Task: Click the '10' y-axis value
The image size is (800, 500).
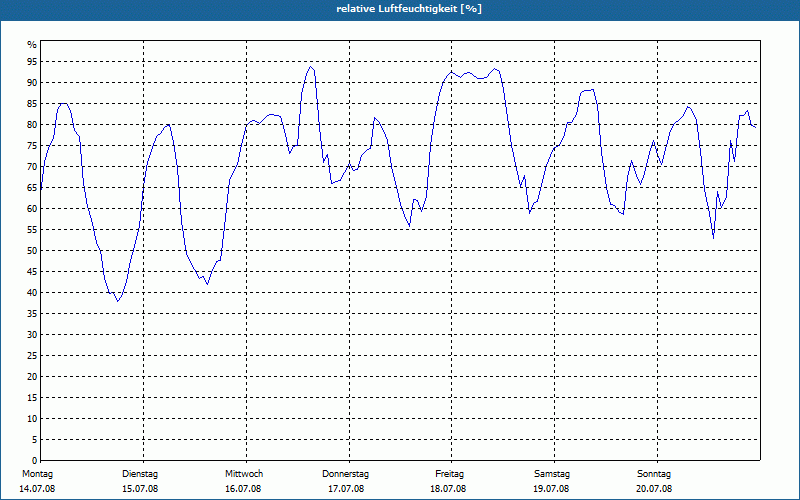Action: (32, 419)
